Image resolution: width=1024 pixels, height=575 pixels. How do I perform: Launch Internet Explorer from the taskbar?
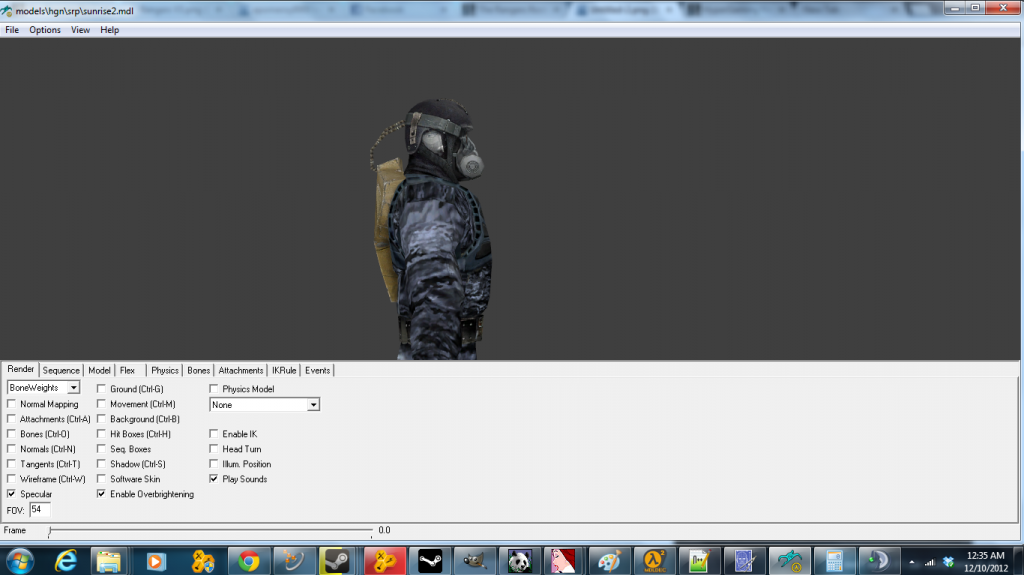click(x=65, y=561)
